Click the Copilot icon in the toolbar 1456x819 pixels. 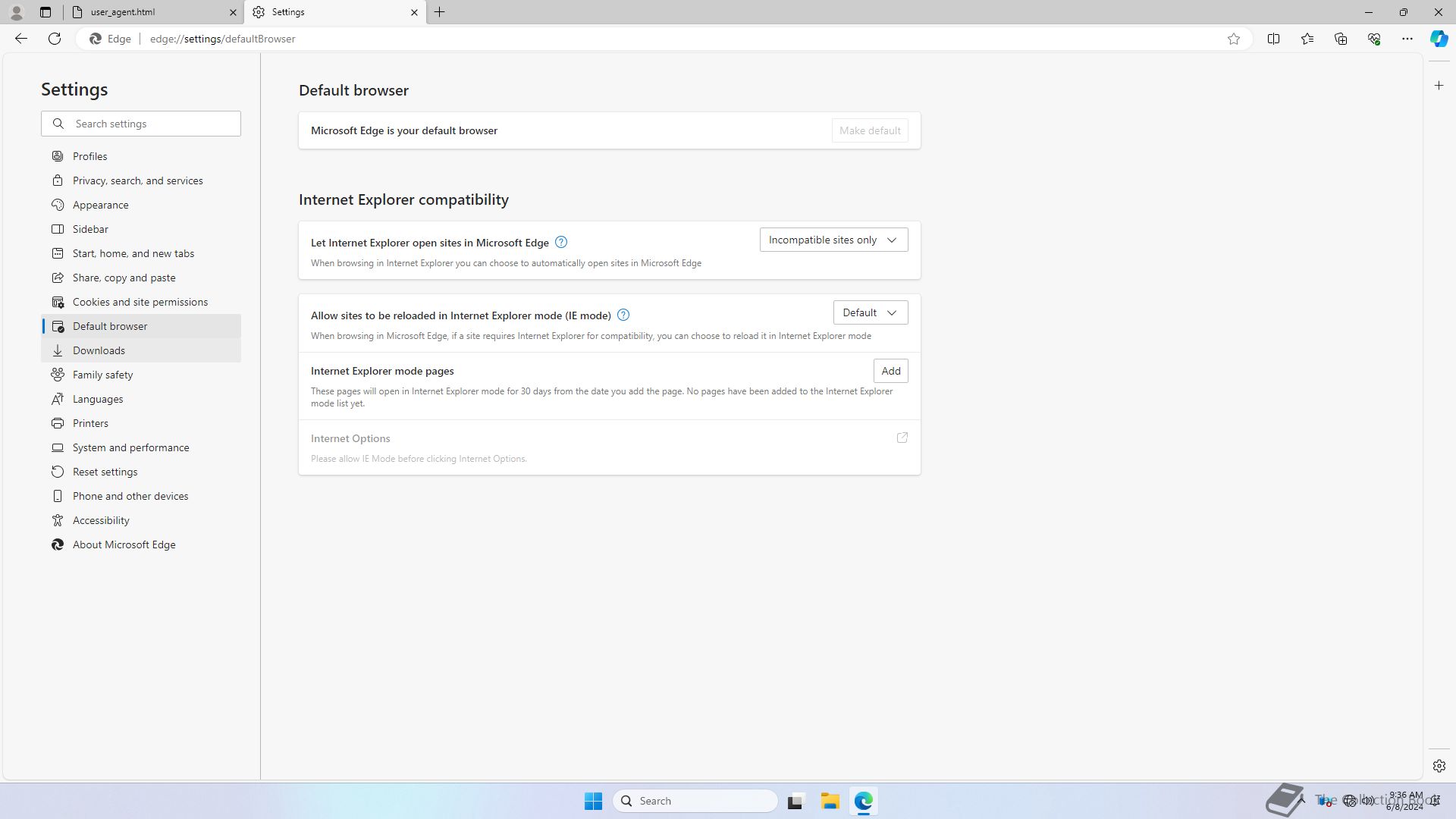tap(1439, 39)
